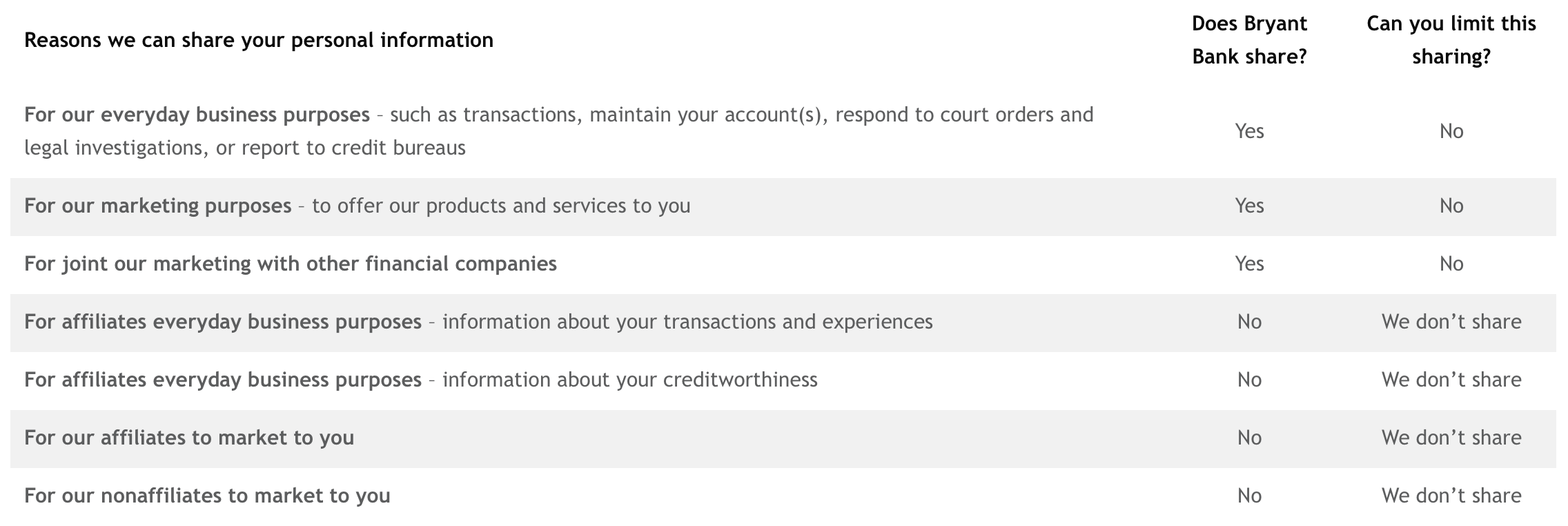Click "We don't share" in the nonaffiliates row
The height and width of the screenshot is (526, 1568).
[x=1451, y=496]
